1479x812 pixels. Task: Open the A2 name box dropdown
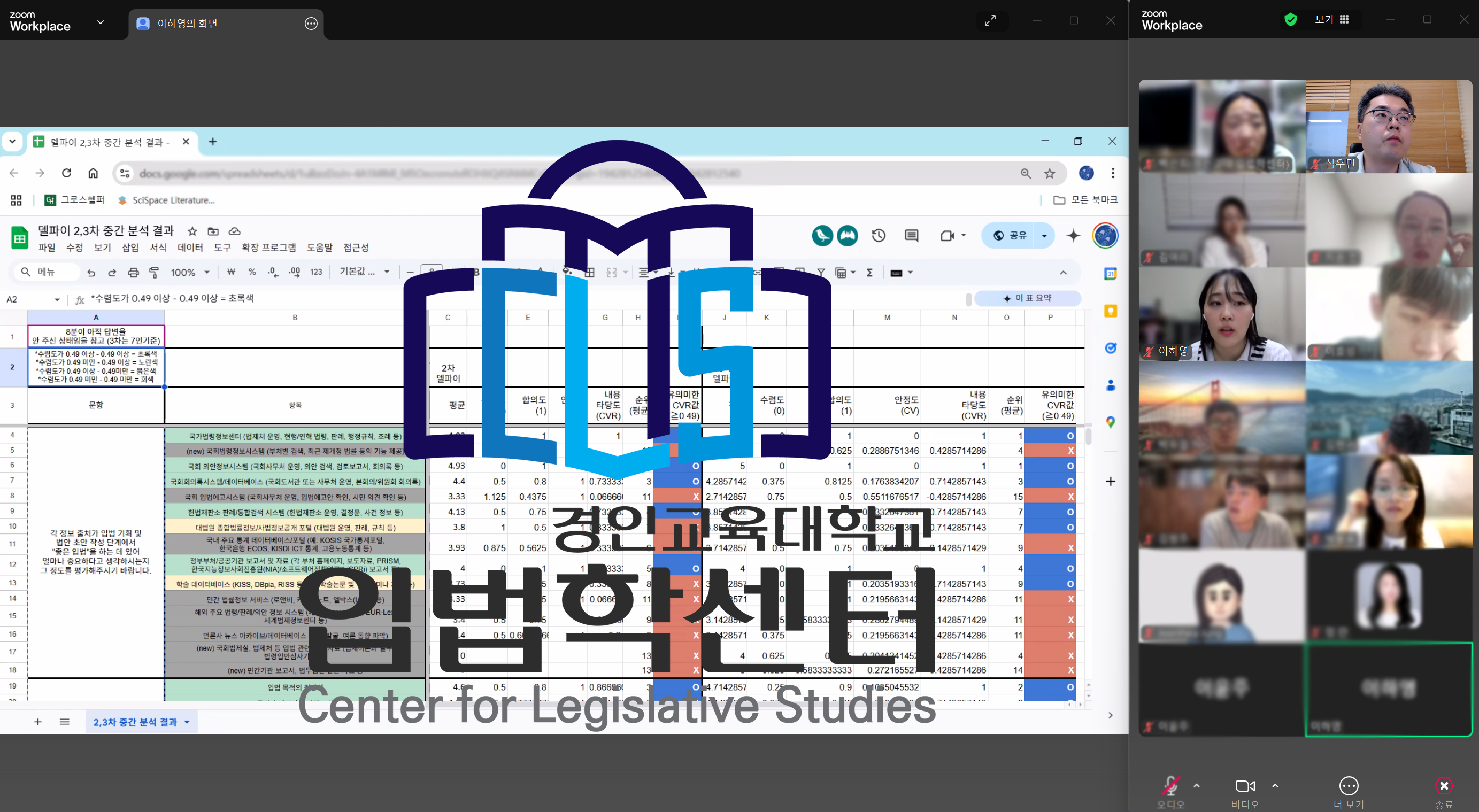(x=57, y=299)
